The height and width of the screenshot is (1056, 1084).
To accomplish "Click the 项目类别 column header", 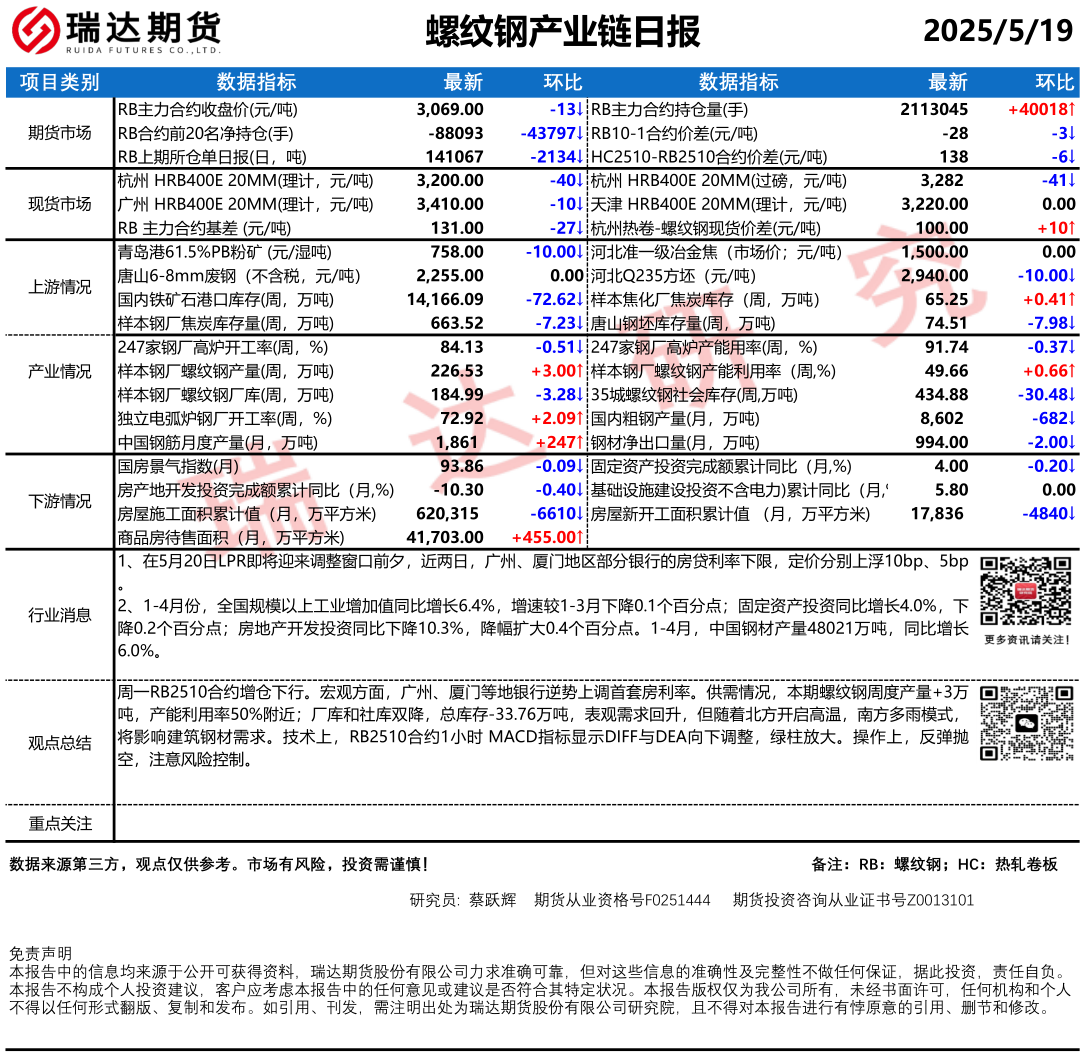I will pos(59,82).
